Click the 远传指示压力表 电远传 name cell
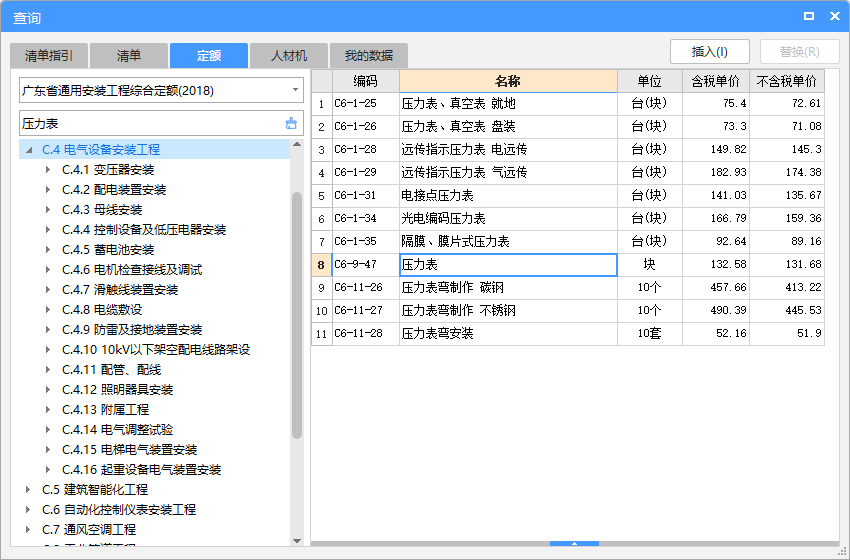Viewport: 850px width, 560px height. click(x=508, y=150)
